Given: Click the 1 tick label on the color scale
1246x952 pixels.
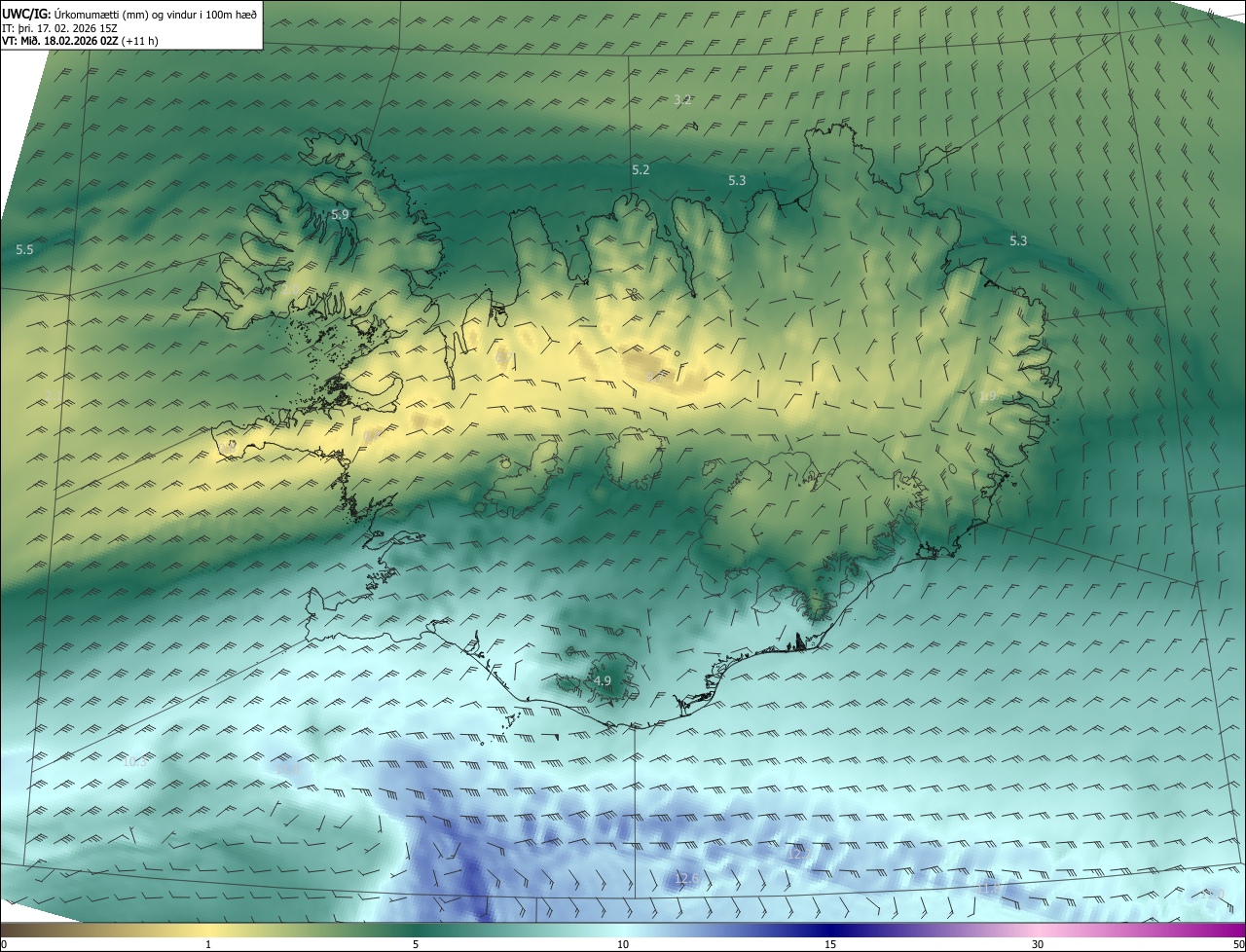Looking at the screenshot, I should (x=208, y=944).
